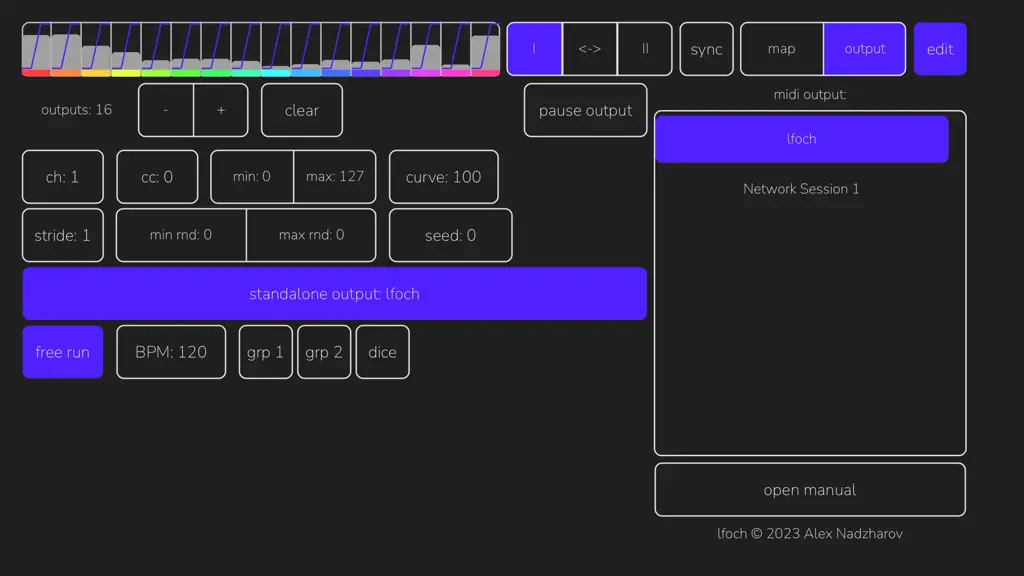Increase outputs with the plus button
Viewport: 1024px width, 576px height.
point(221,110)
